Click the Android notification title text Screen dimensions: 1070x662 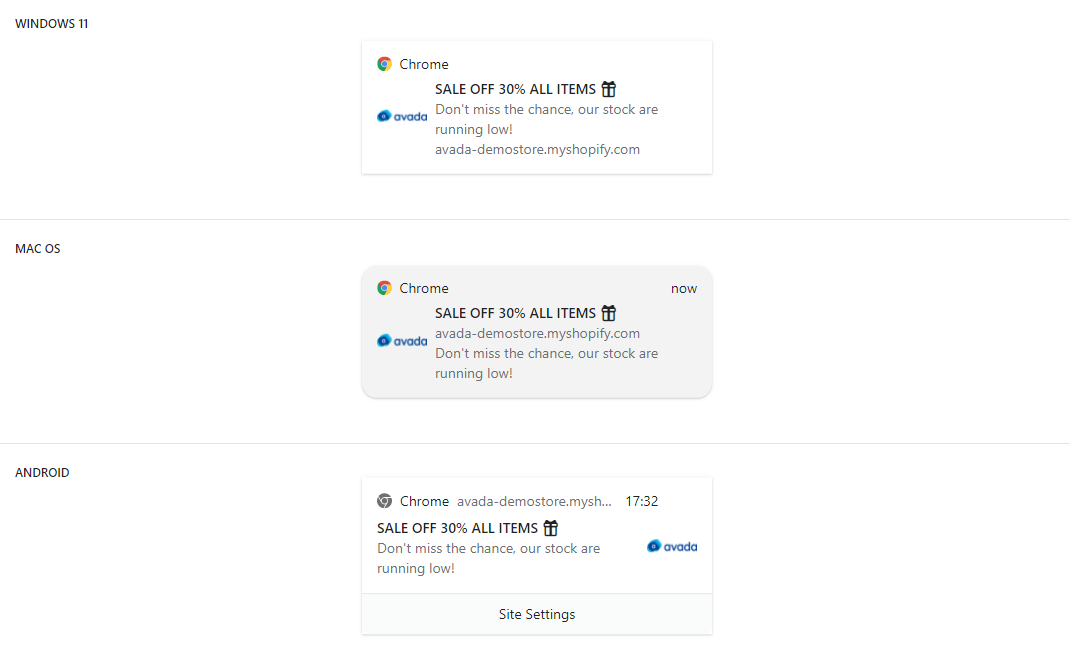tap(457, 528)
